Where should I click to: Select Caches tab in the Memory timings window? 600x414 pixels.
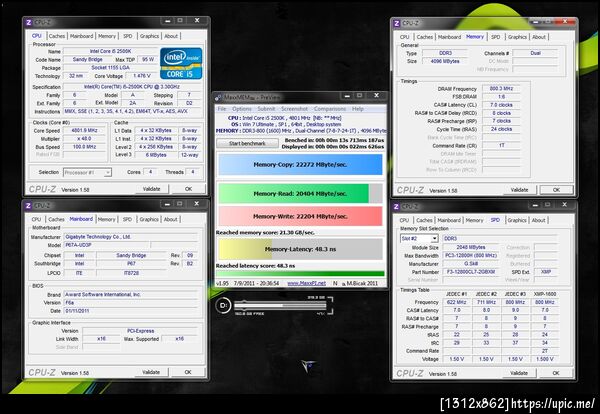pyautogui.click(x=425, y=37)
